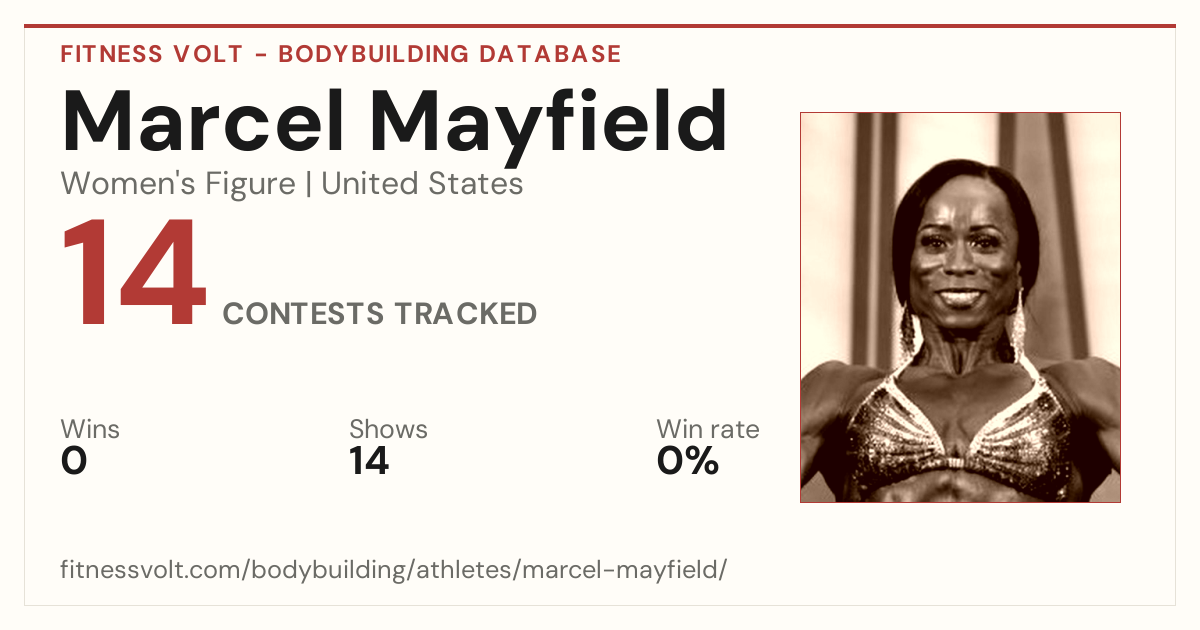Click the Wins value of 0
The height and width of the screenshot is (630, 1200).
point(74,461)
